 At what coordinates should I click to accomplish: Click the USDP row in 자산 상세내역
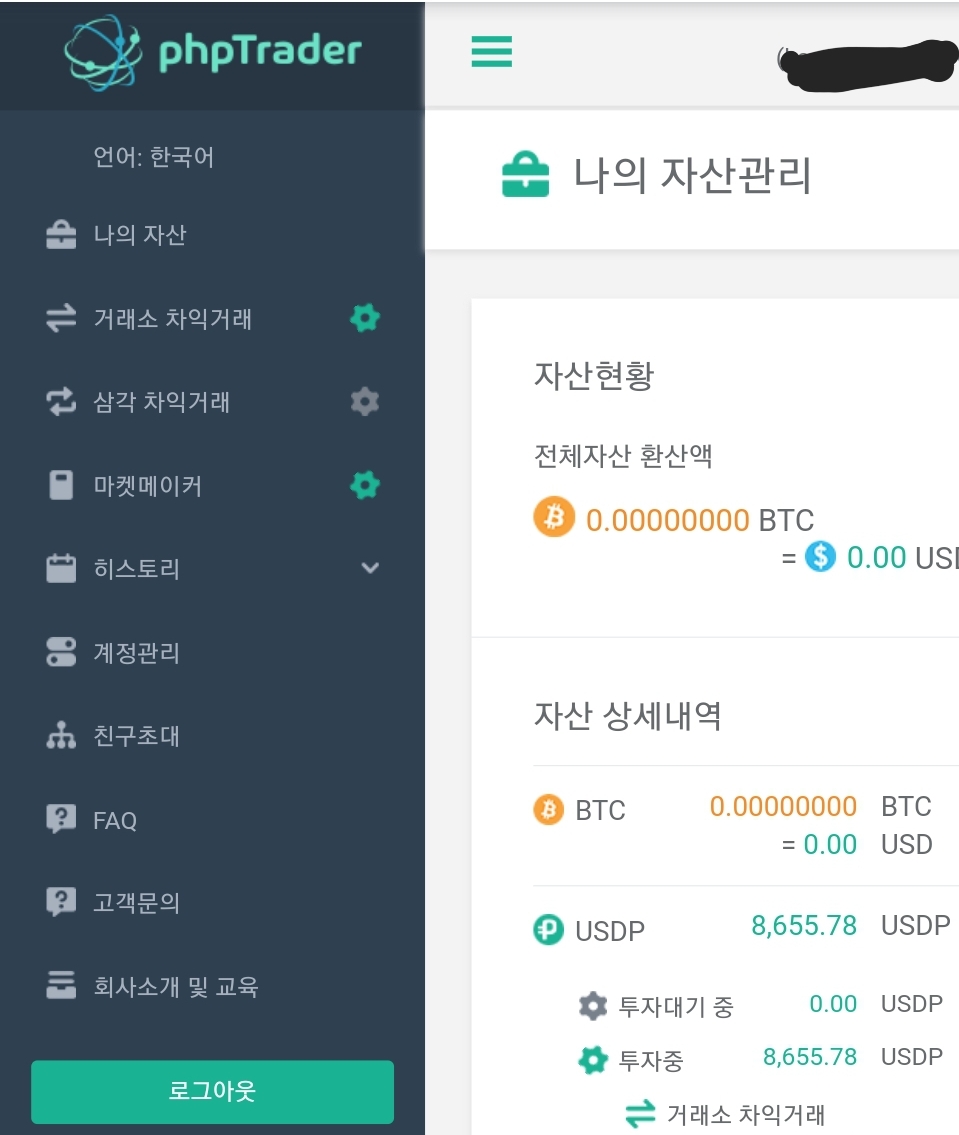click(x=610, y=931)
